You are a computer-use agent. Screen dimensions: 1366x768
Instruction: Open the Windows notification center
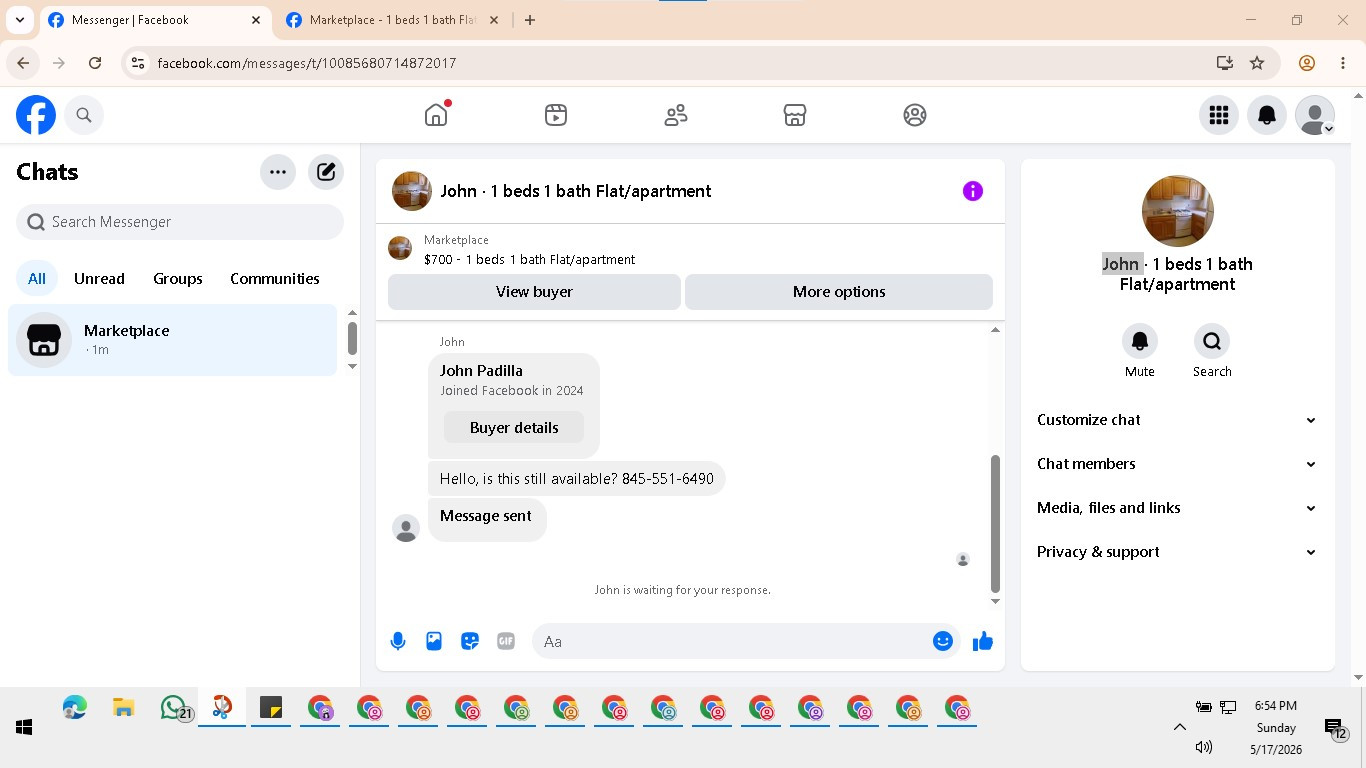(1335, 730)
